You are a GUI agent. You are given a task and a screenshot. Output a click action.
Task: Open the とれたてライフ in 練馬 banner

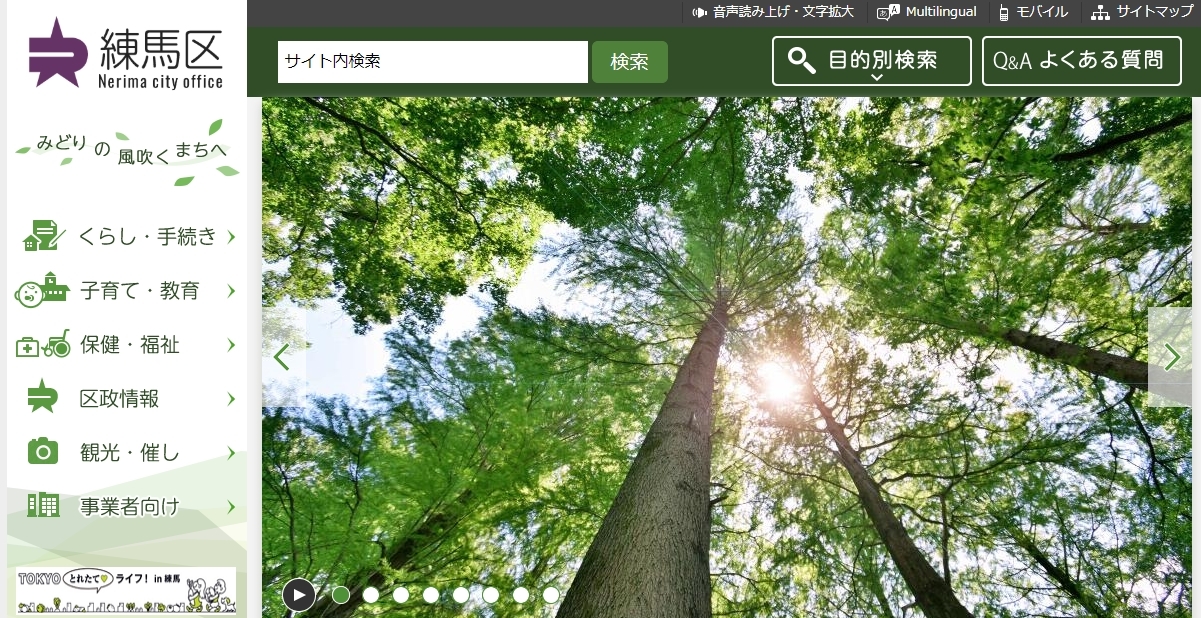[126, 591]
